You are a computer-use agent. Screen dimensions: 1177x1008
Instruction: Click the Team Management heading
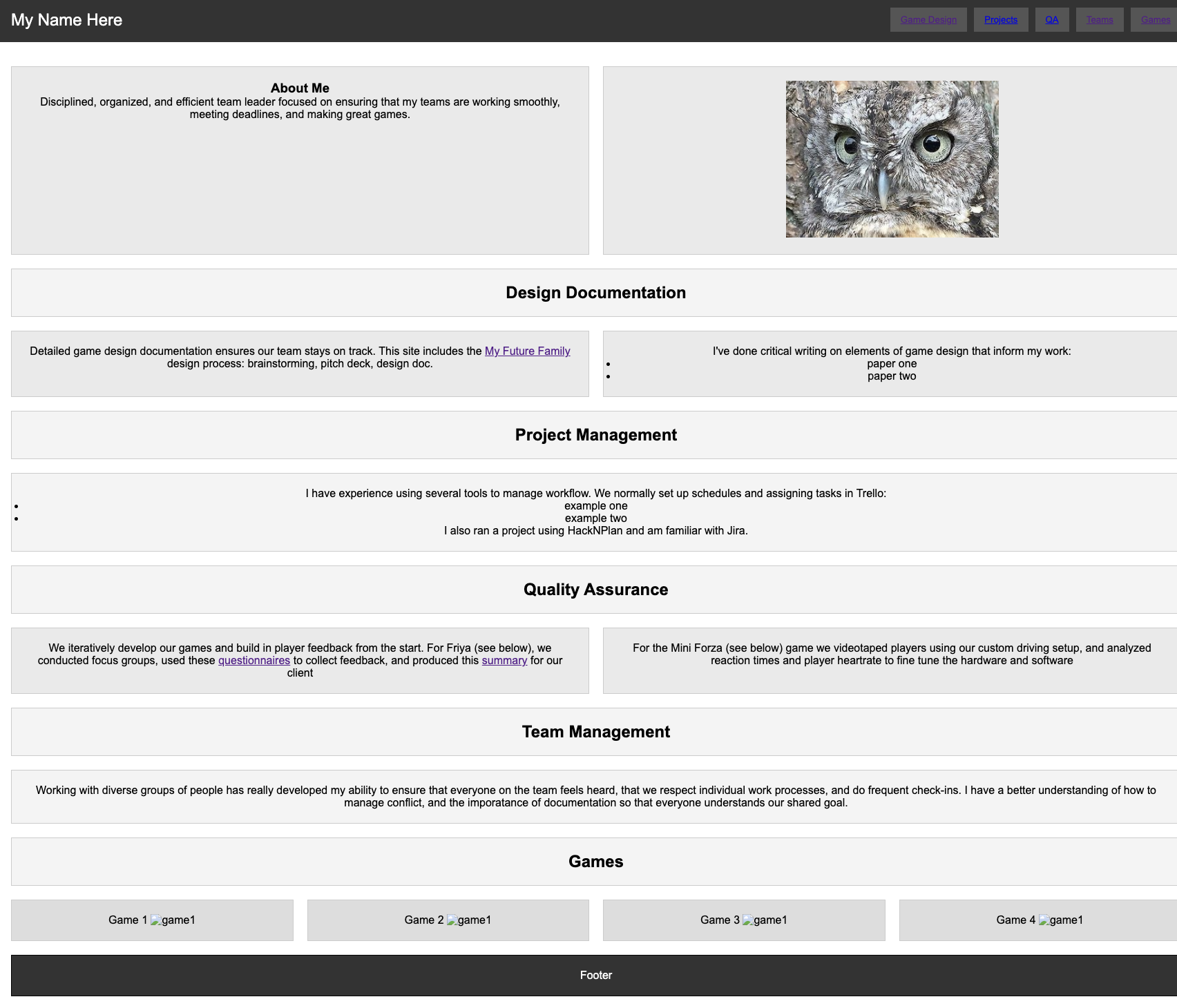point(595,732)
